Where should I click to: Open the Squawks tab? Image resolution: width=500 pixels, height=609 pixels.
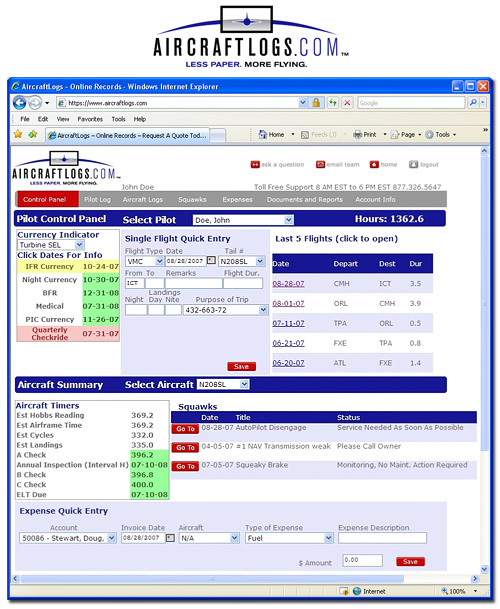click(x=192, y=200)
